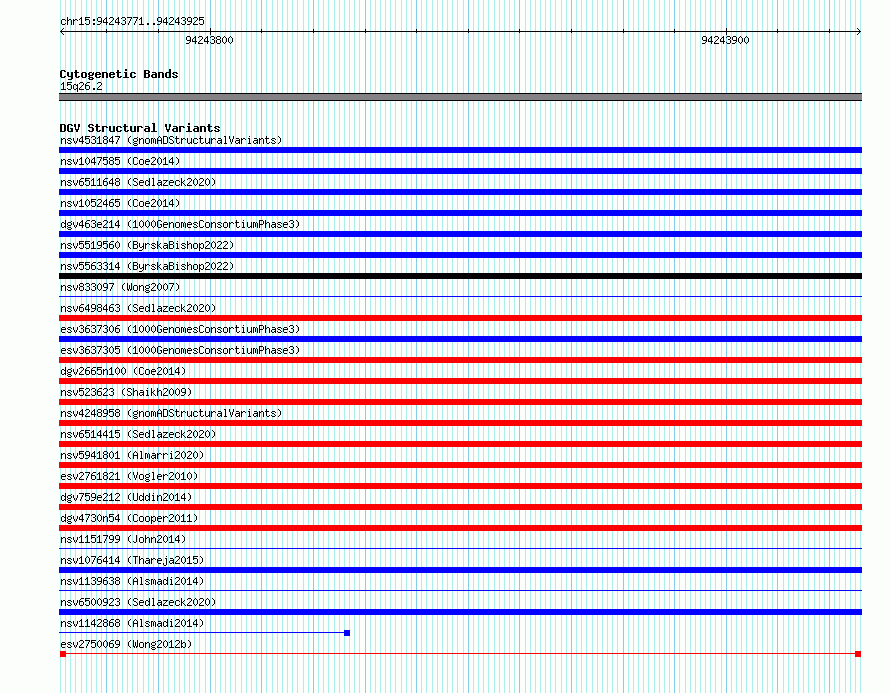Open dgv2665n100 (Coe2014) variant
Image resolution: width=890 pixels, height=693 pixels.
tap(123, 371)
